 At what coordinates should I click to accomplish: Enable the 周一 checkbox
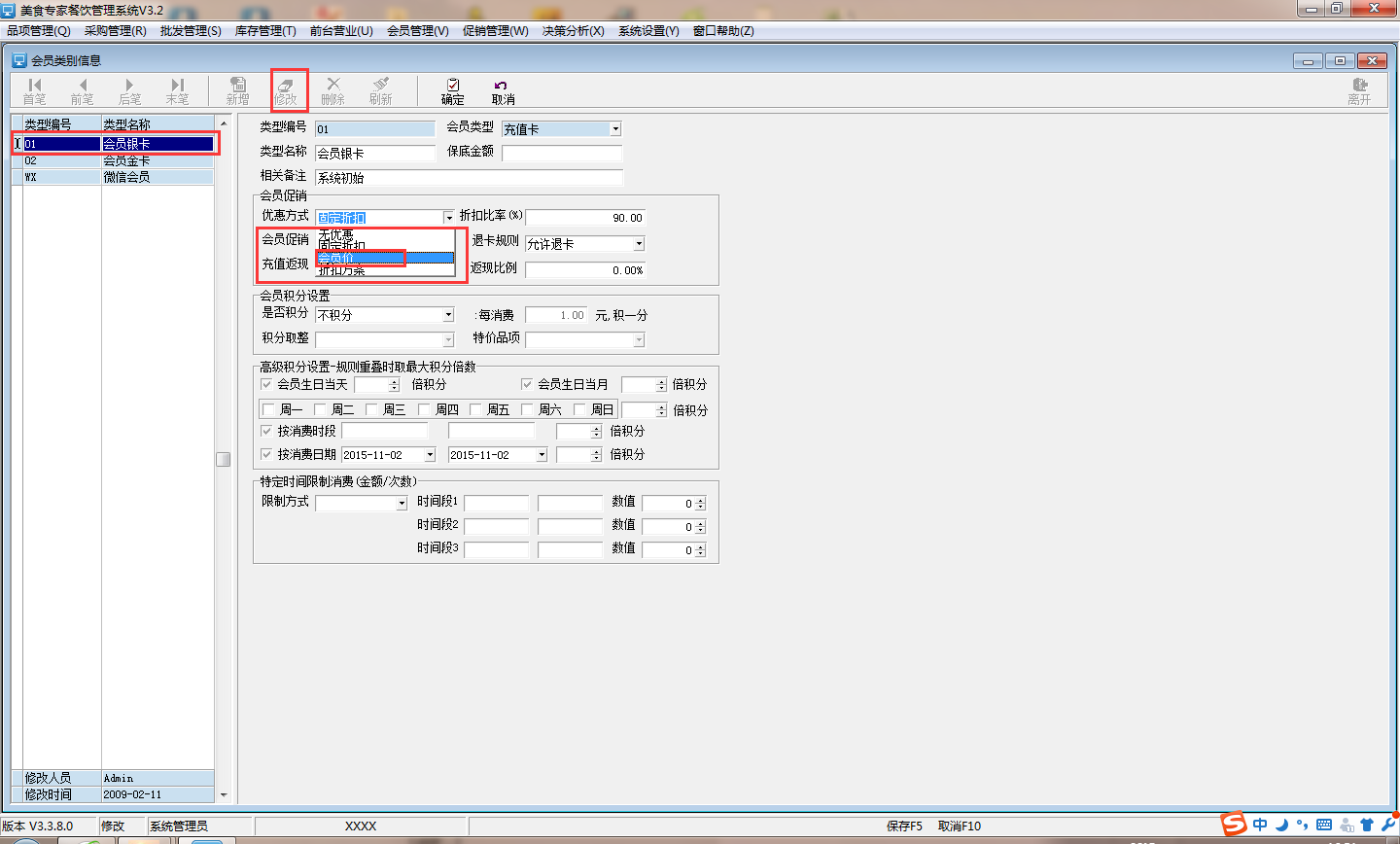tap(269, 410)
